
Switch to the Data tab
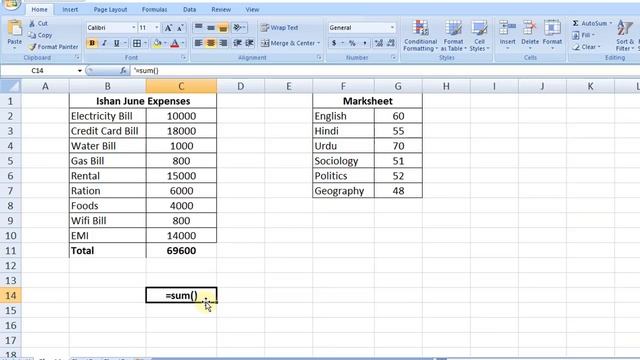[189, 9]
